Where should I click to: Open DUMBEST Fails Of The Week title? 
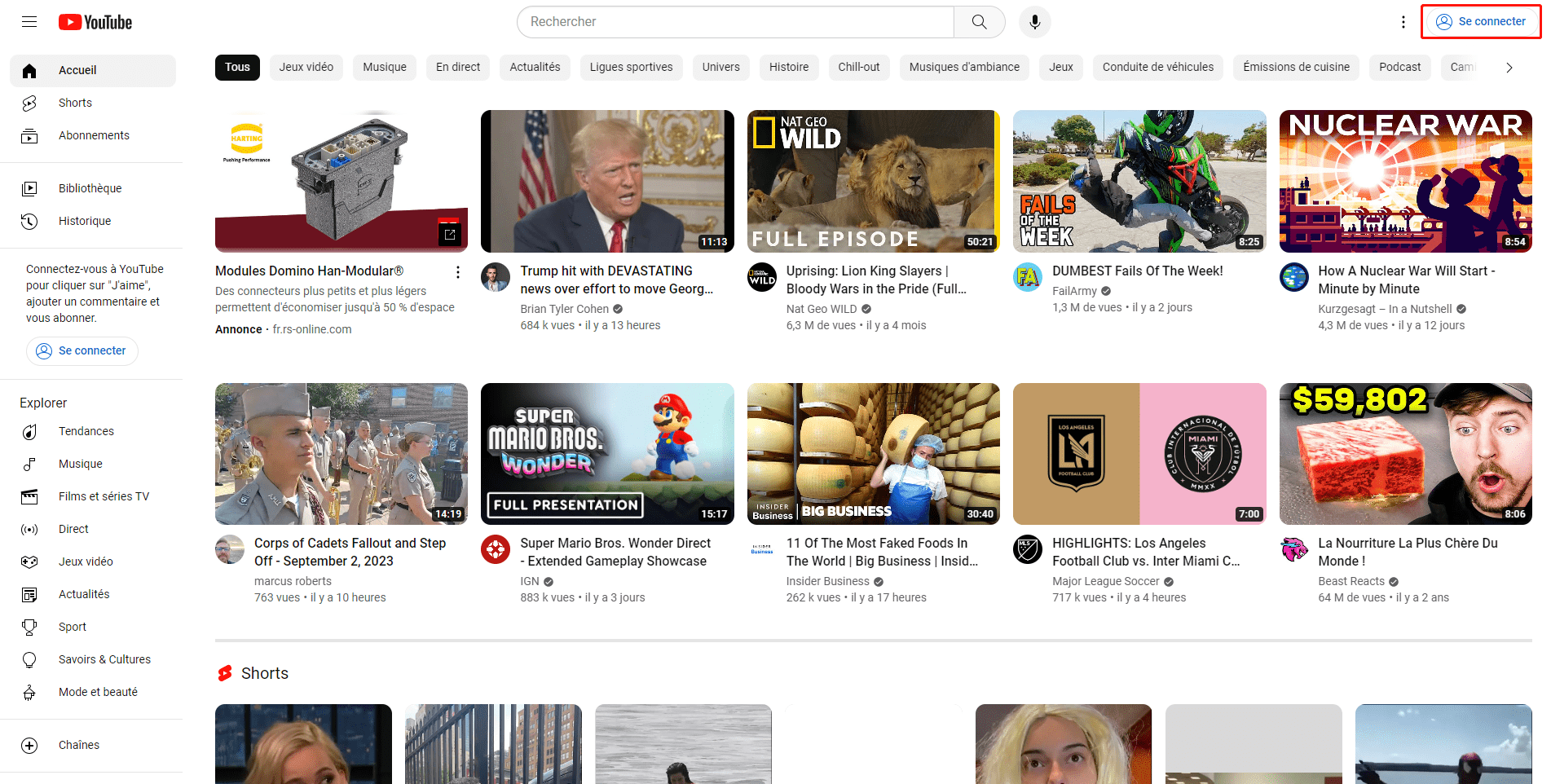click(x=1138, y=271)
